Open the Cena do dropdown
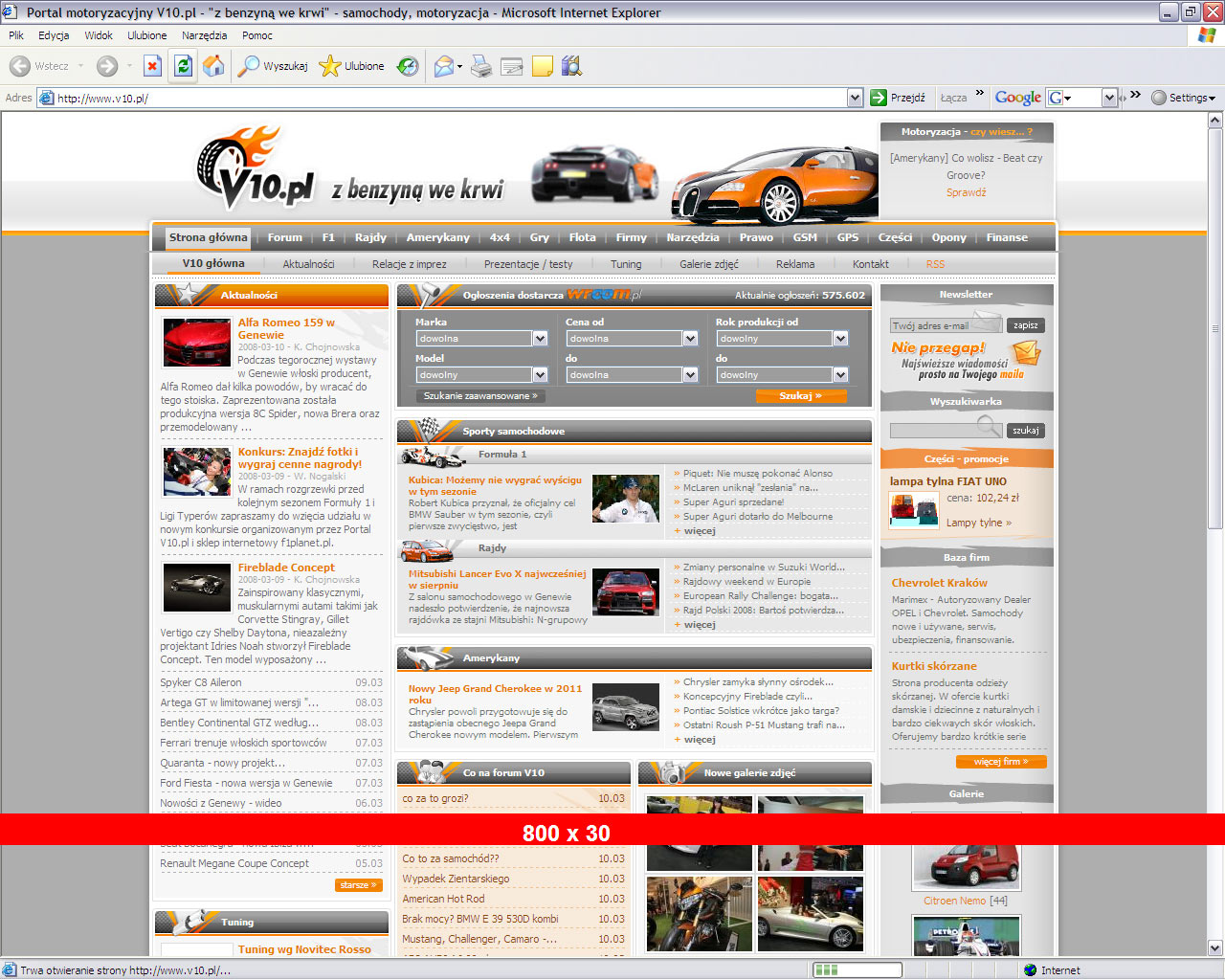1225x980 pixels. pyautogui.click(x=690, y=375)
